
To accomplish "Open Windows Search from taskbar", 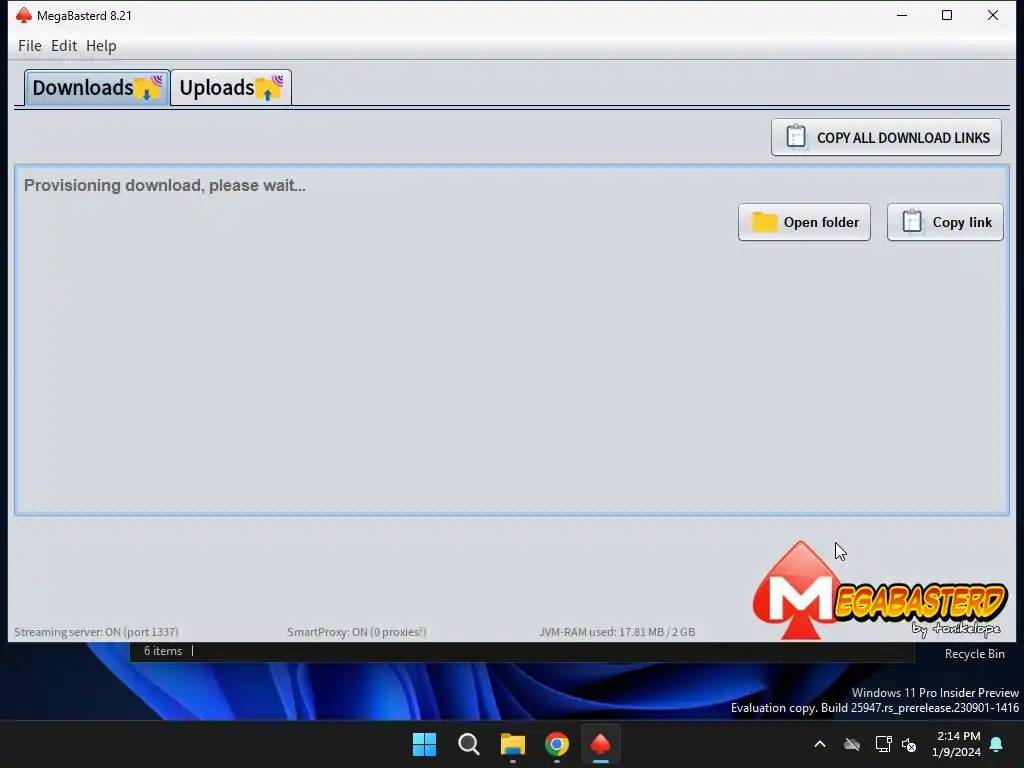I will tap(469, 744).
